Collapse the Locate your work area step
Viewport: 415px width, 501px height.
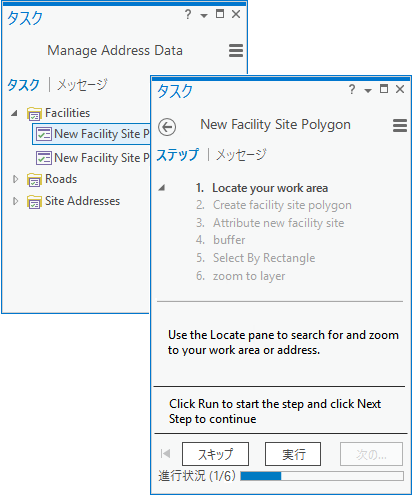162,188
